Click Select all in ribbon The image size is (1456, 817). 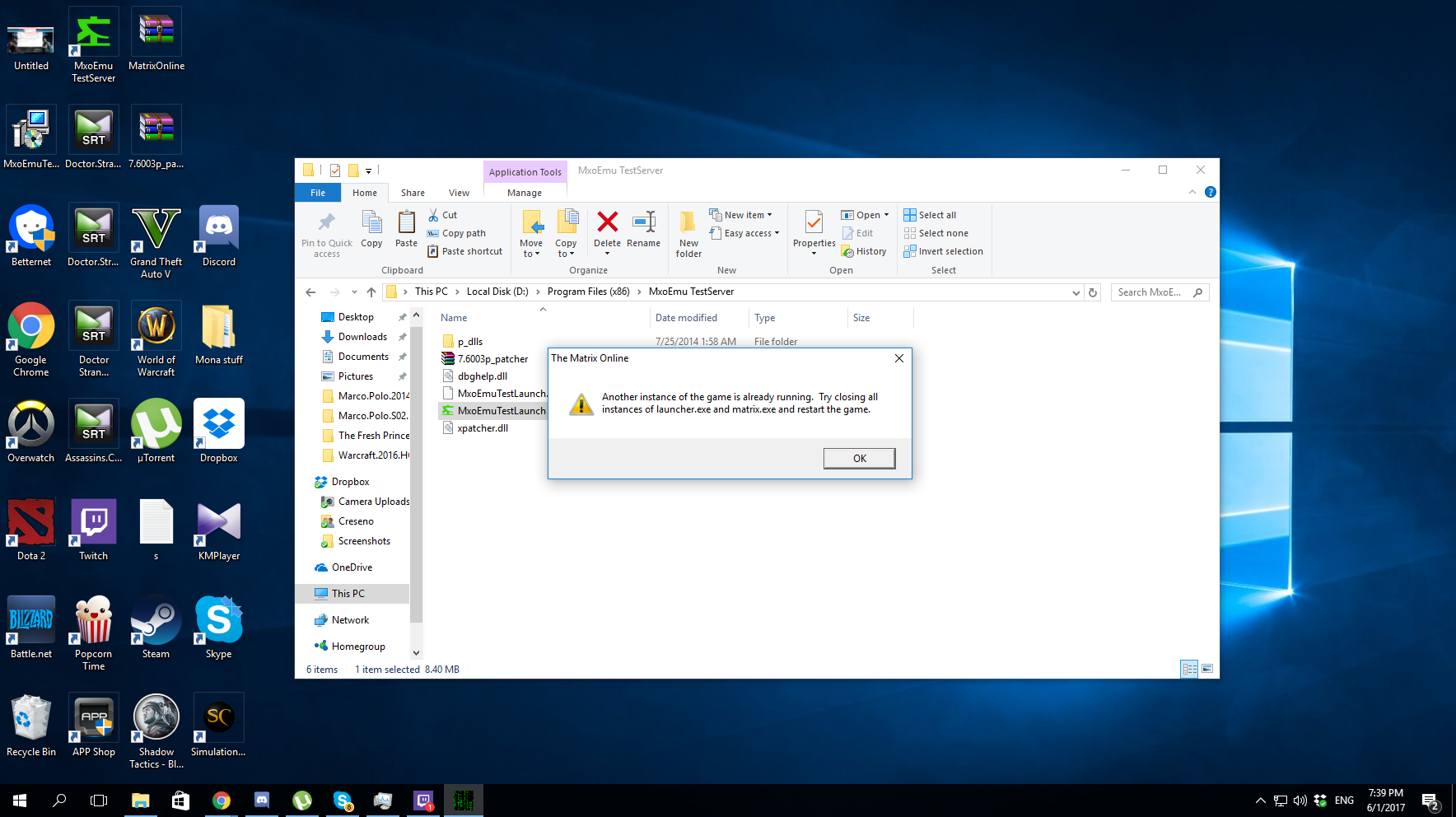[930, 215]
